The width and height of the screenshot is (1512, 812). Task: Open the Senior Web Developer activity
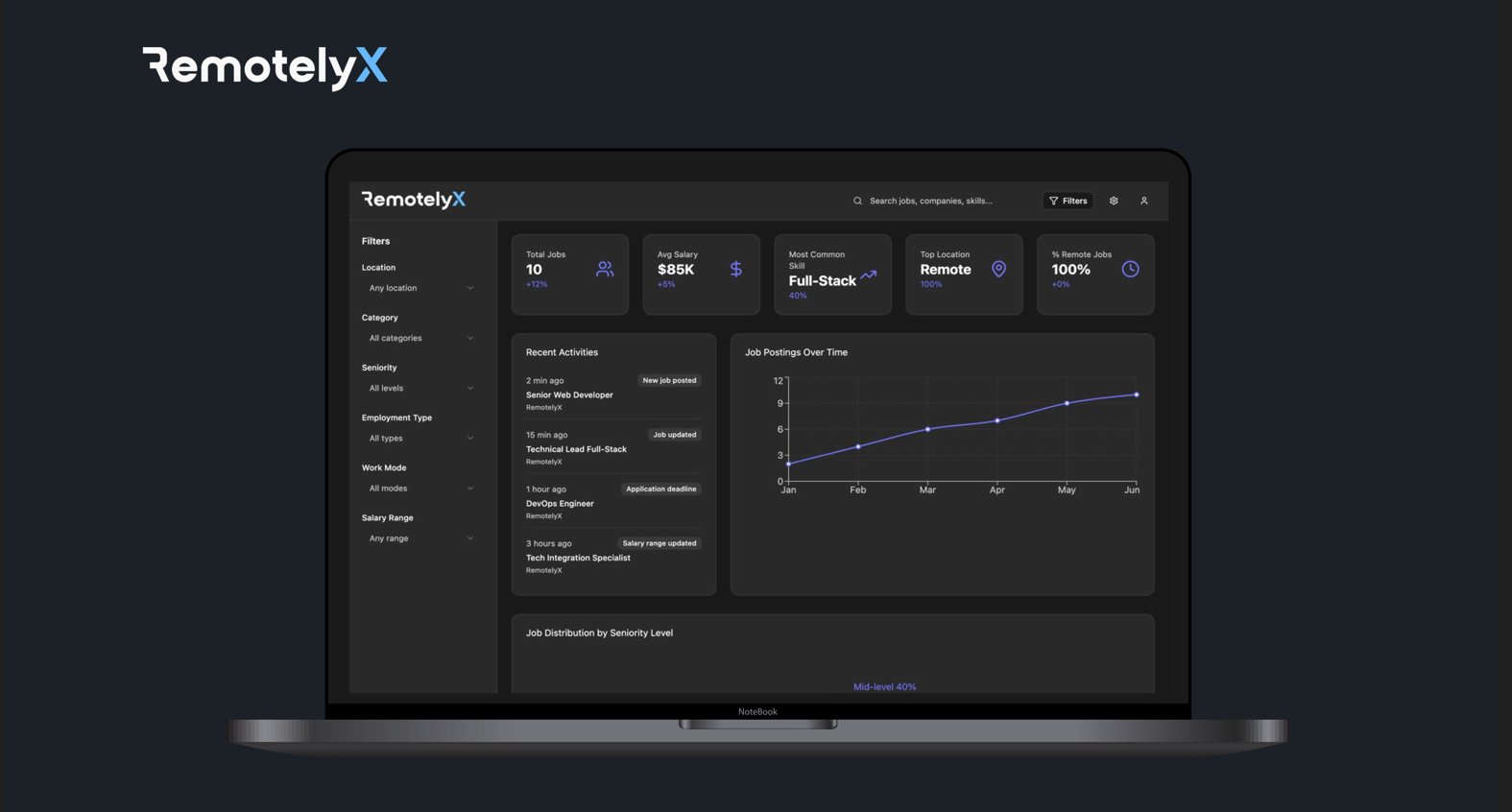pos(569,394)
